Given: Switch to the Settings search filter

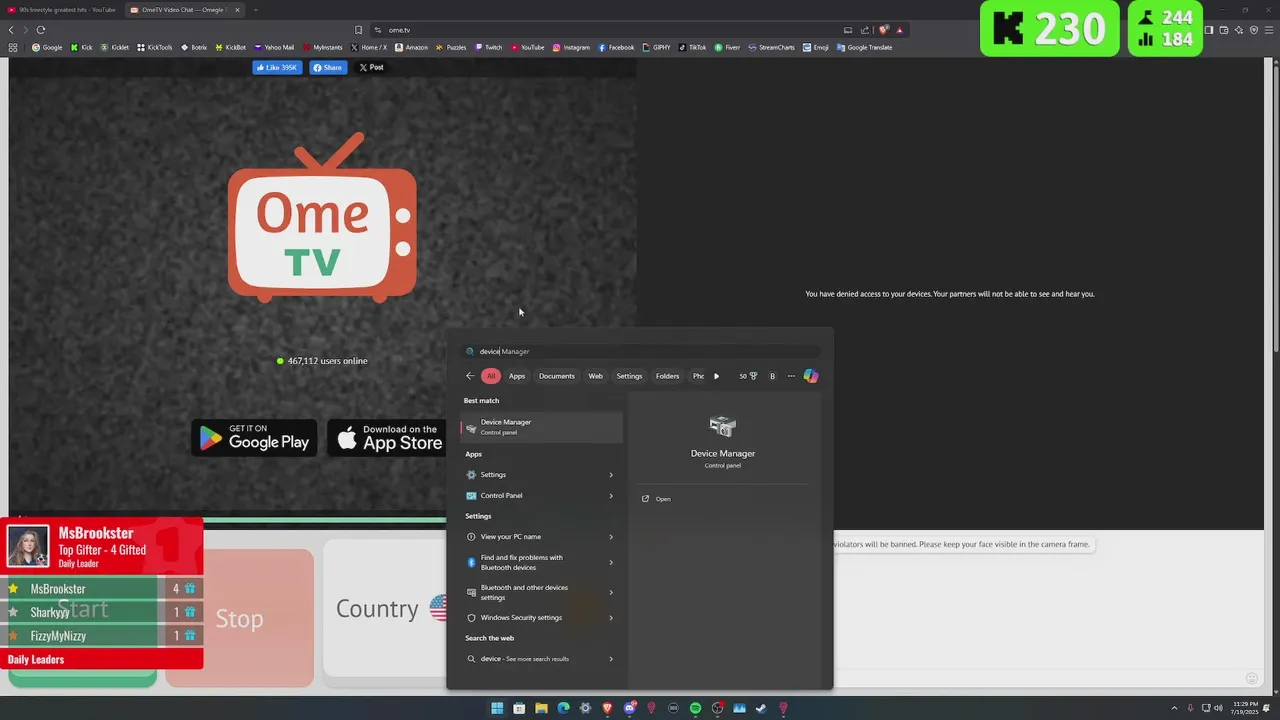Looking at the screenshot, I should (x=629, y=376).
